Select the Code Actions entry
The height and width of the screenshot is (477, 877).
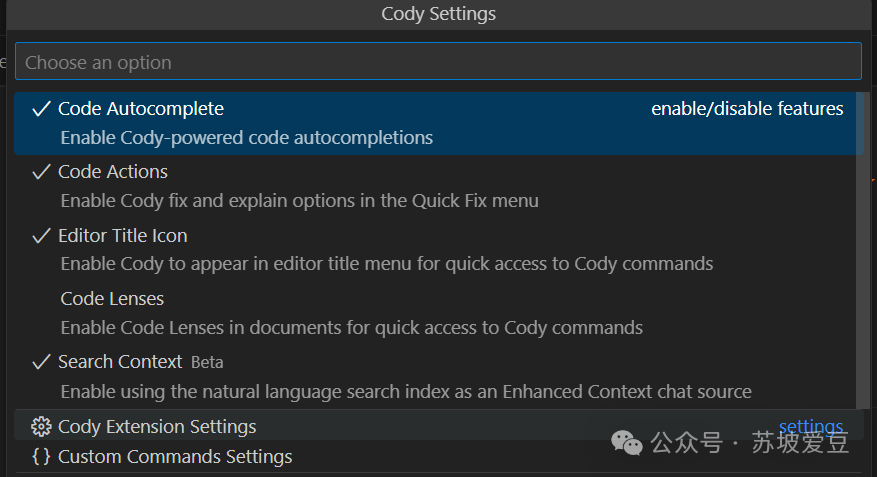coord(113,172)
